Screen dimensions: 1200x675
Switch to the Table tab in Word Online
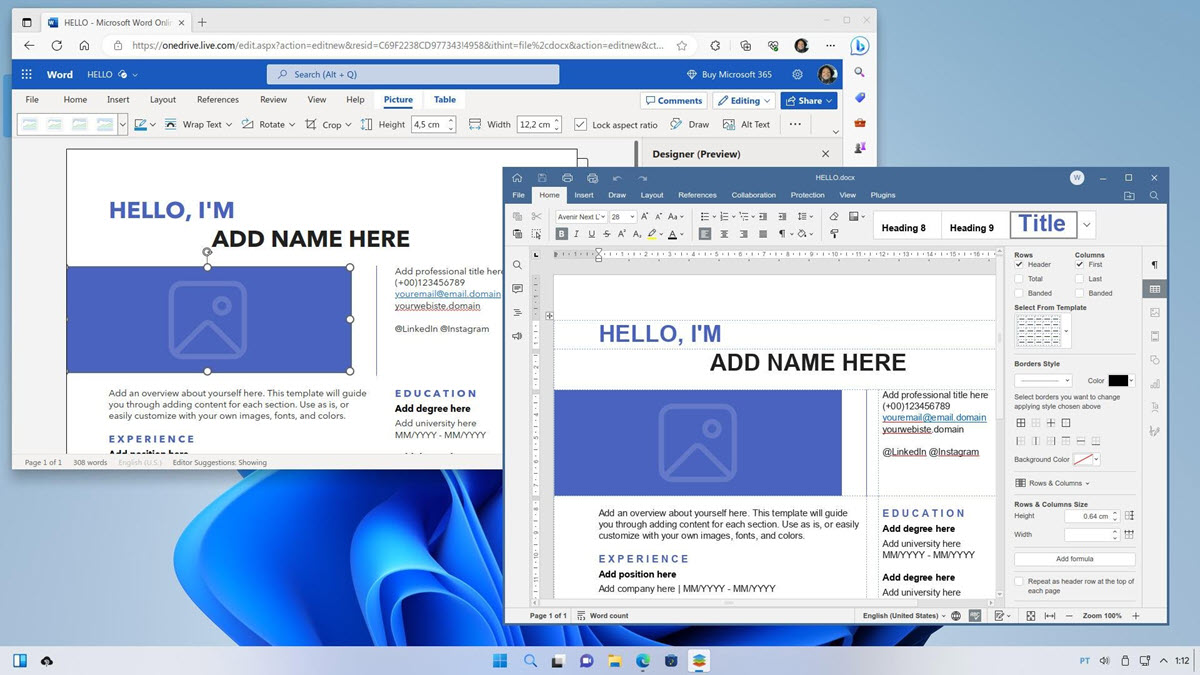point(444,99)
